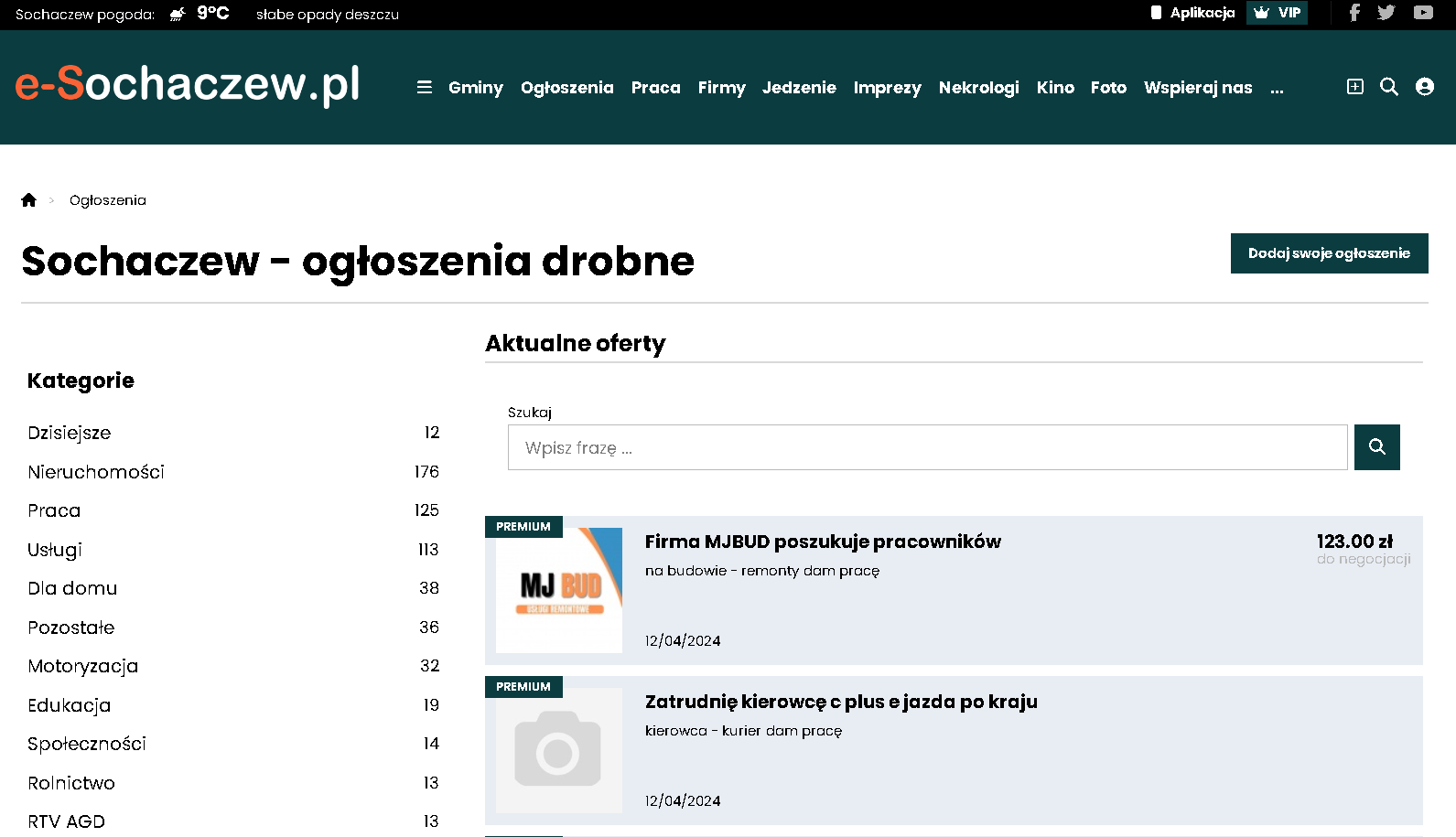1456x837 pixels.
Task: Click the search magnifier in header
Action: 1388,87
